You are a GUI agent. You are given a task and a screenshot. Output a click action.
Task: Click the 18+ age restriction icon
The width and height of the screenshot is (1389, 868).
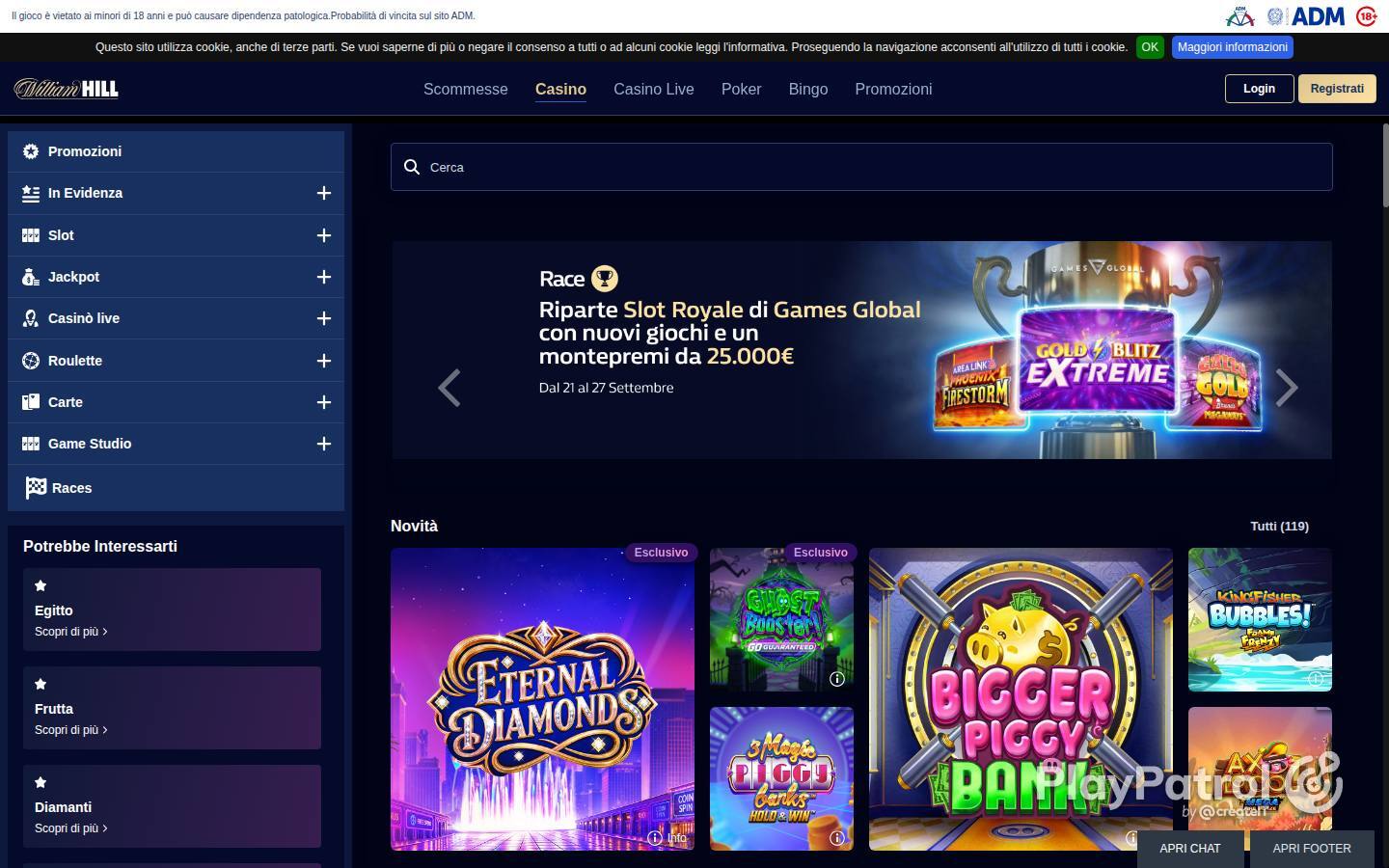click(1366, 16)
